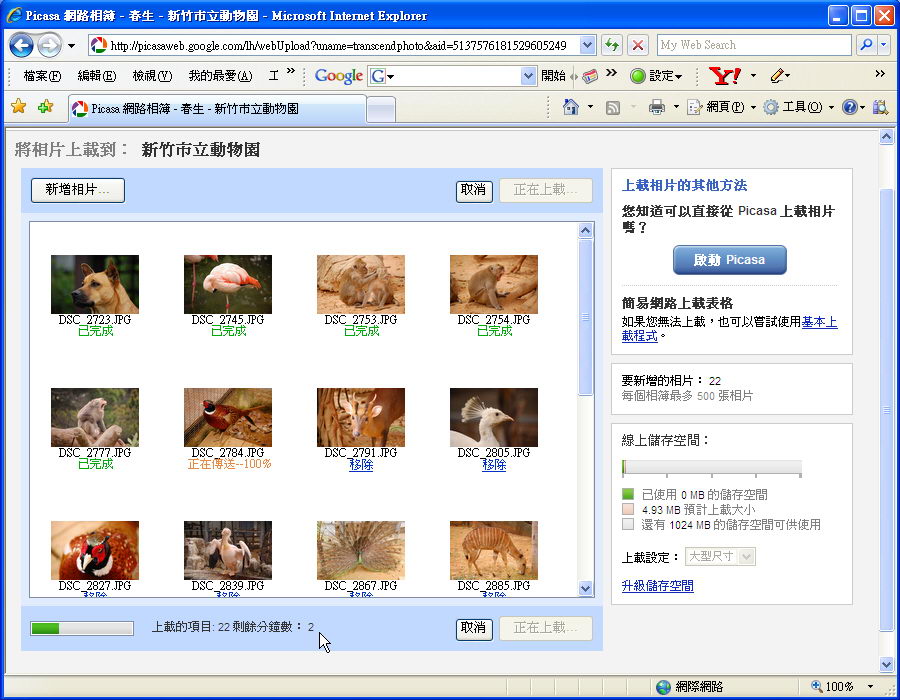The height and width of the screenshot is (700, 900).
Task: Open a new tab with the blank tab button
Action: coord(381,109)
